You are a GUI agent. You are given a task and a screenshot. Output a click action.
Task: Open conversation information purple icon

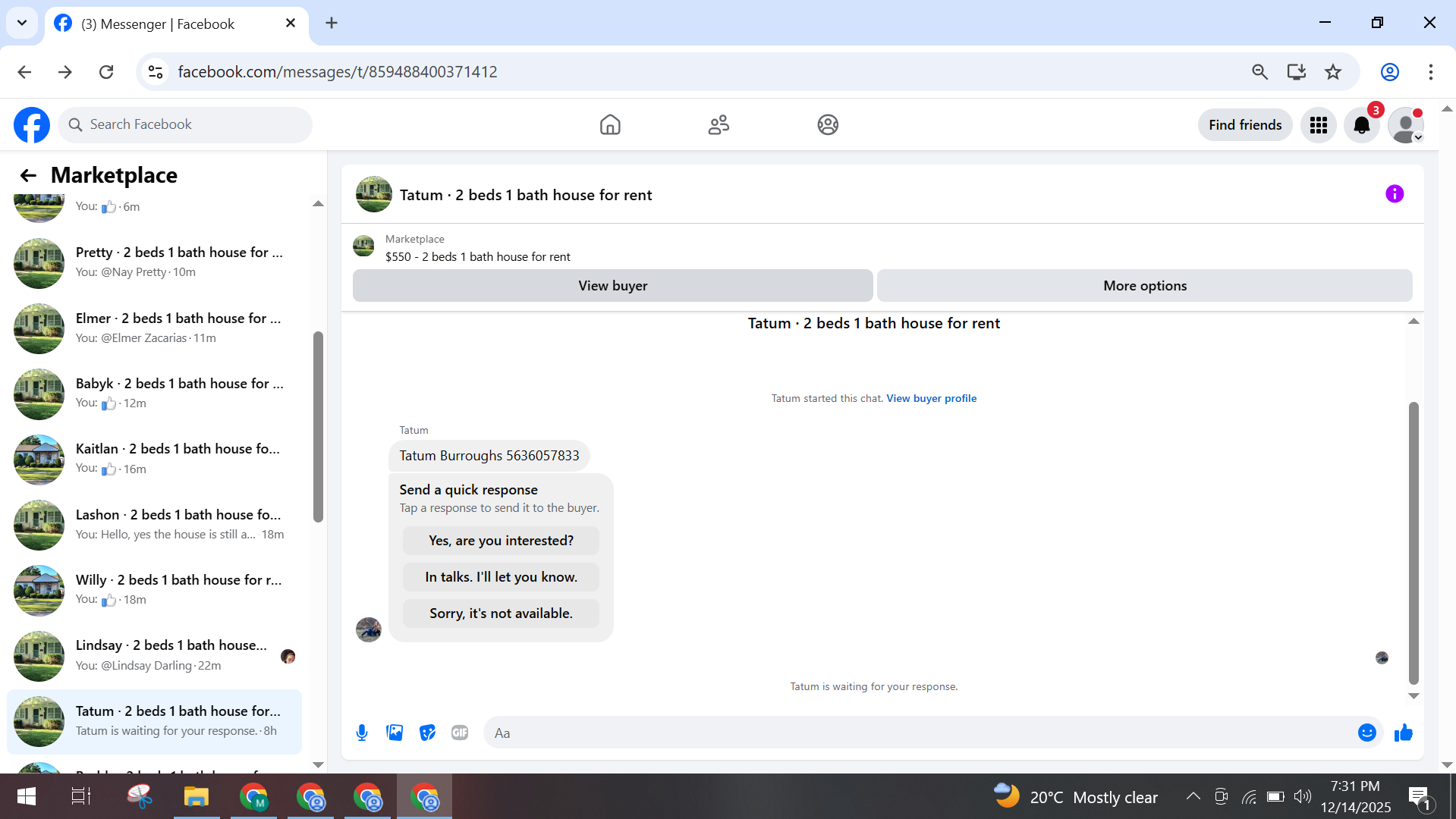1395,194
